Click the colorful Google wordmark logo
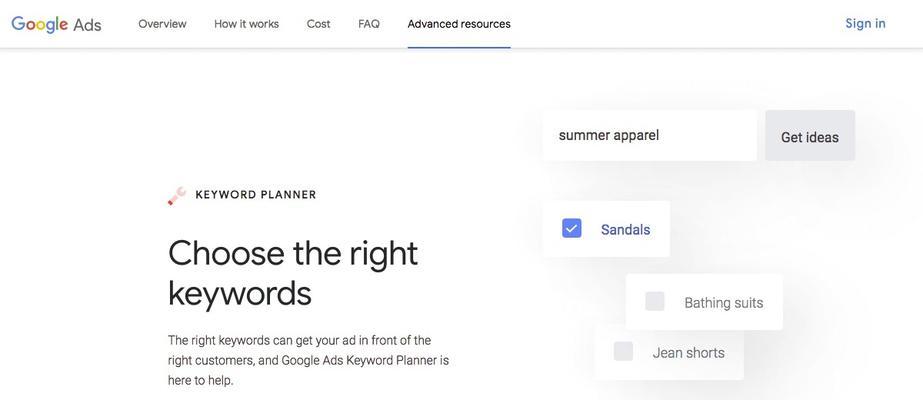Viewport: 923px width, 400px height. tap(39, 24)
